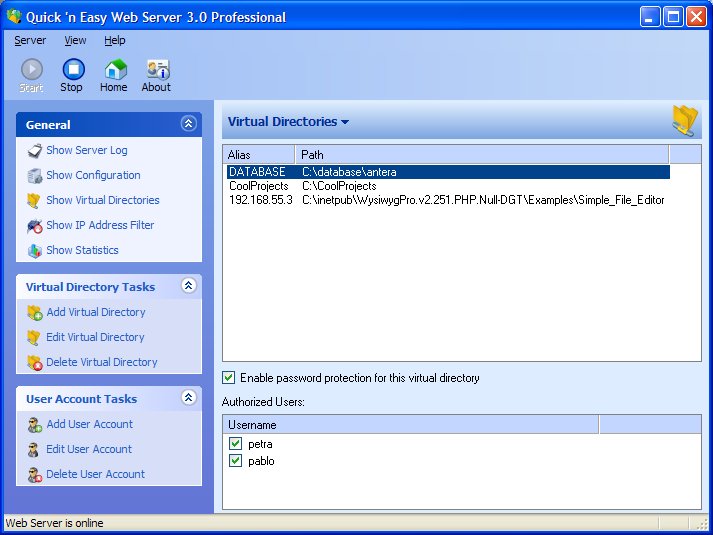
Task: Collapse the Virtual Directory Tasks panel
Action: point(188,285)
